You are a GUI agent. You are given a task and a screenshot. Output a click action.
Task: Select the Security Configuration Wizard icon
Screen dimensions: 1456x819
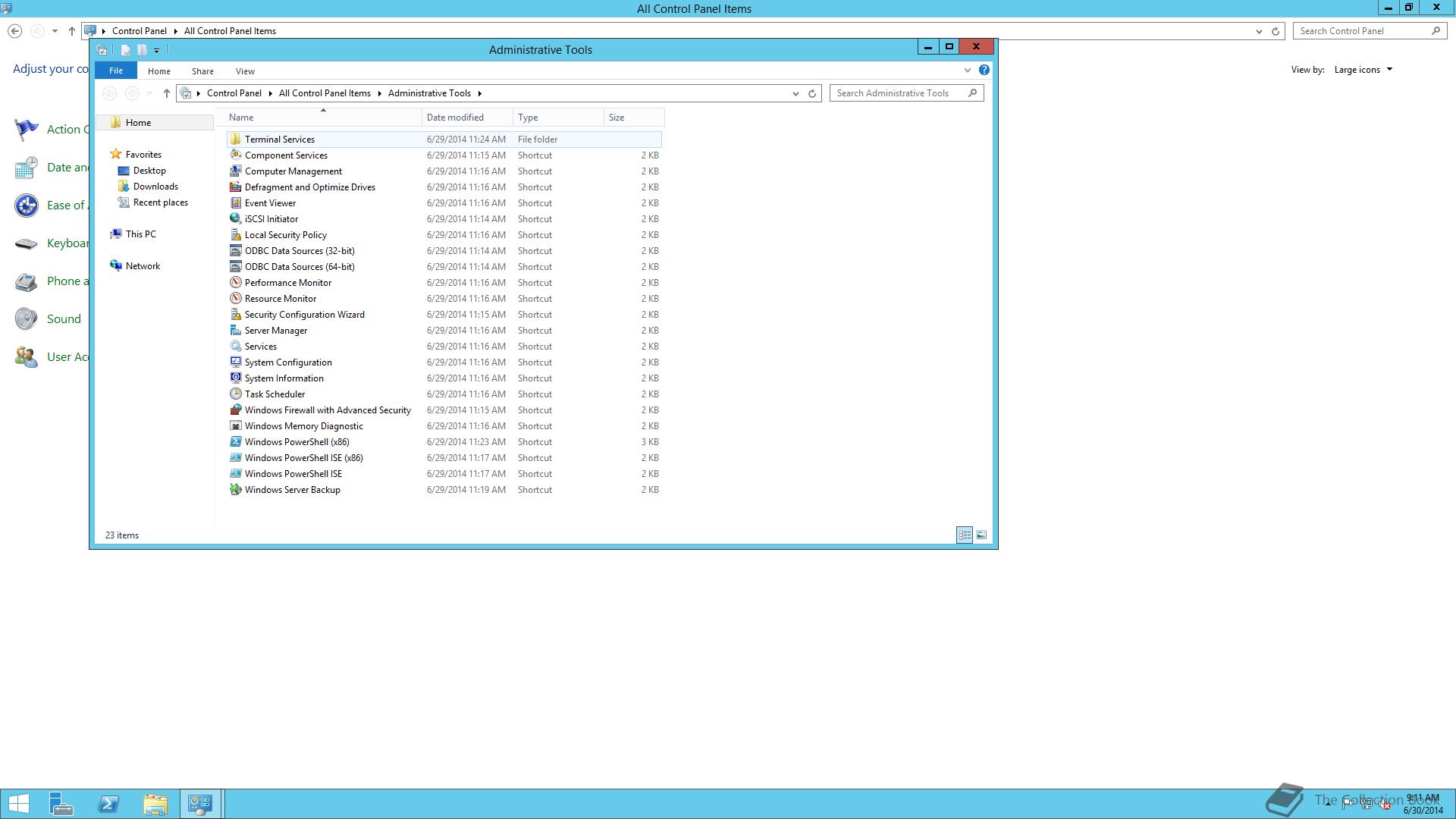[x=236, y=314]
